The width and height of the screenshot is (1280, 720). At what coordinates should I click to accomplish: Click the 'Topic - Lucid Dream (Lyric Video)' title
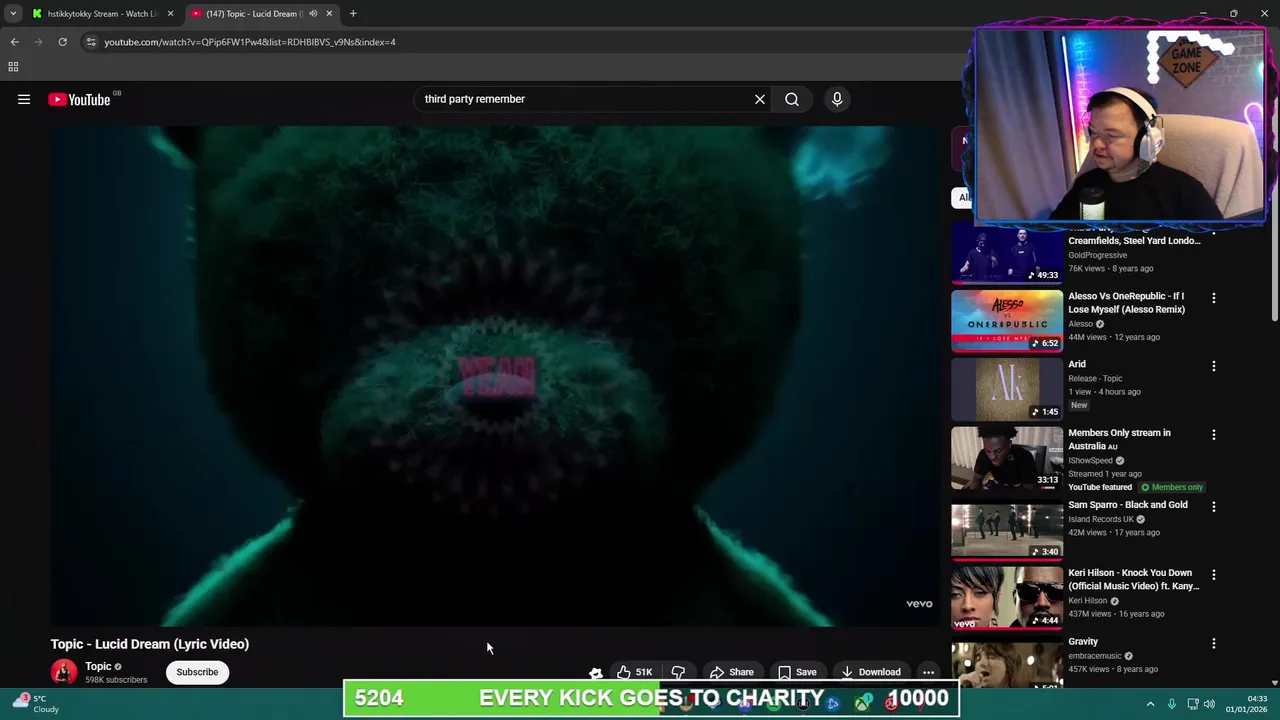(150, 644)
